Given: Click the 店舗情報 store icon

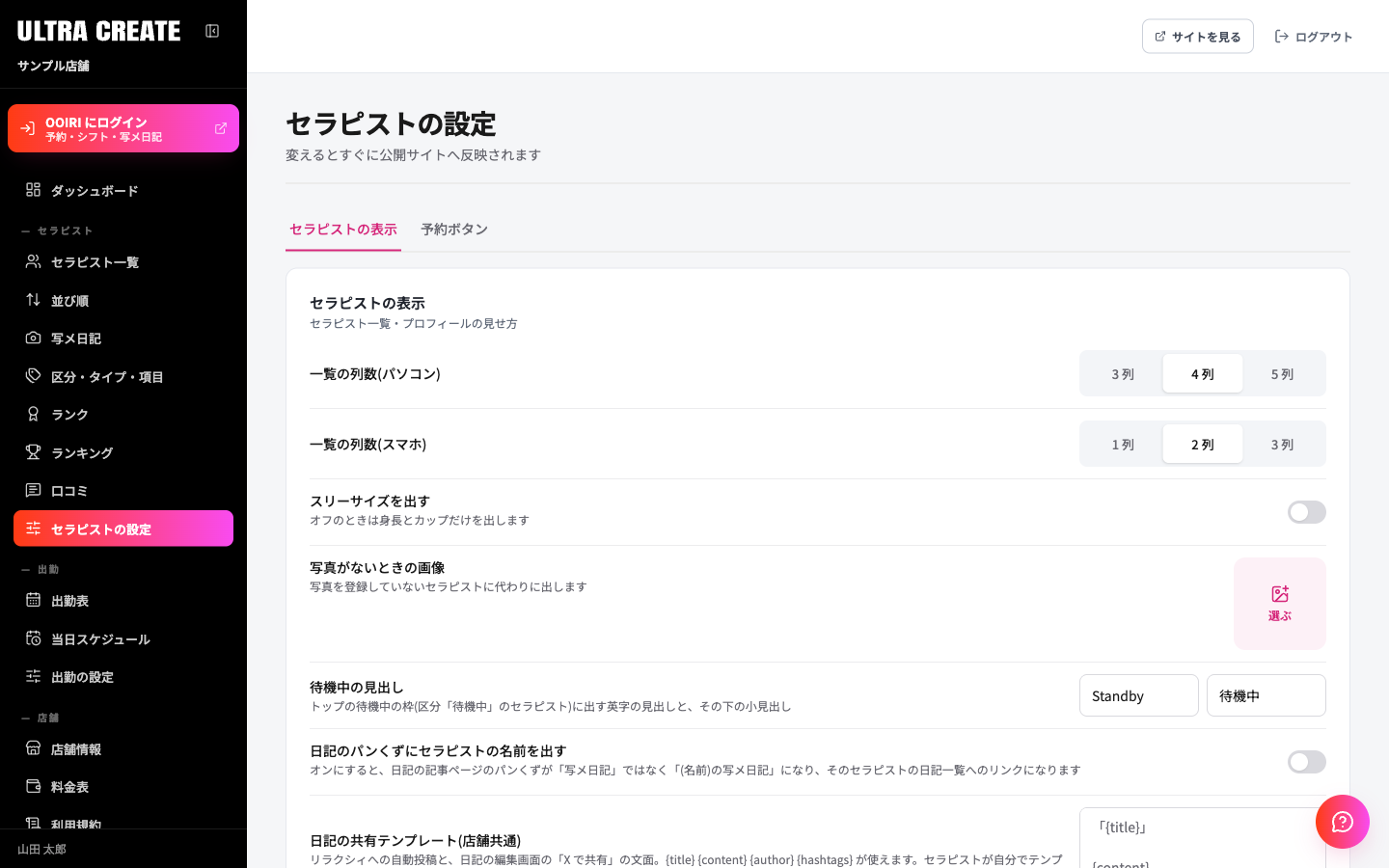Looking at the screenshot, I should coord(33,748).
